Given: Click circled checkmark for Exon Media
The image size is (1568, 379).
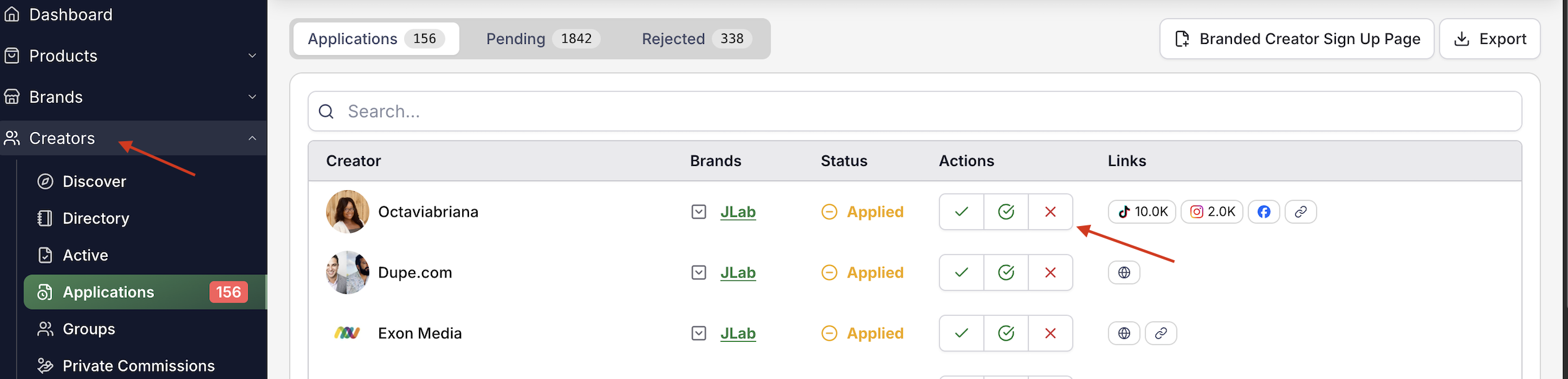Looking at the screenshot, I should click(x=1006, y=333).
